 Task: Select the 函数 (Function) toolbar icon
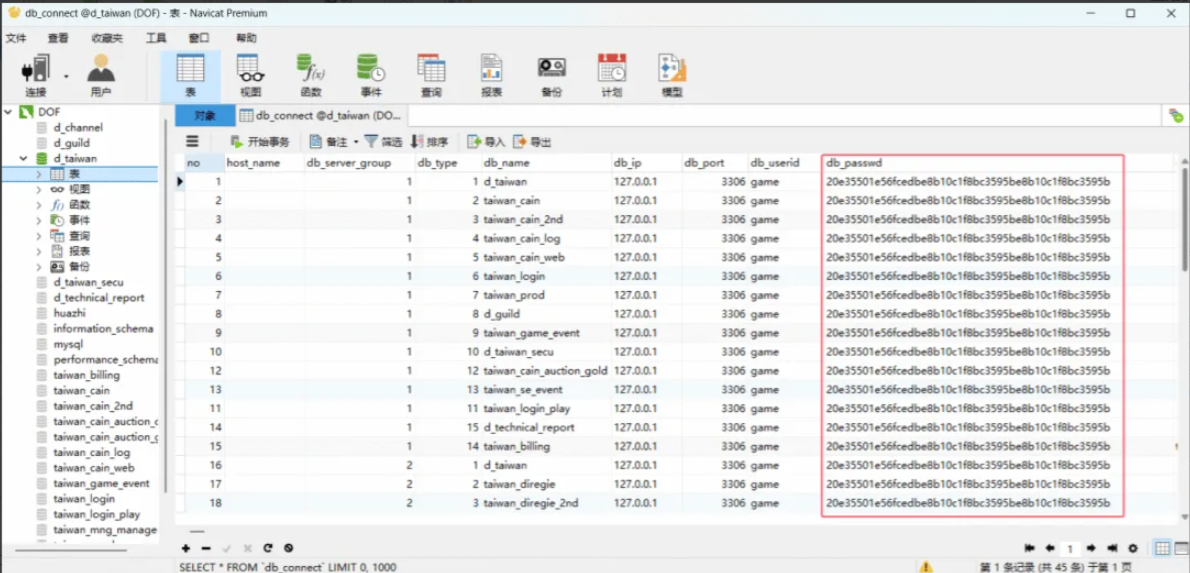(x=311, y=75)
